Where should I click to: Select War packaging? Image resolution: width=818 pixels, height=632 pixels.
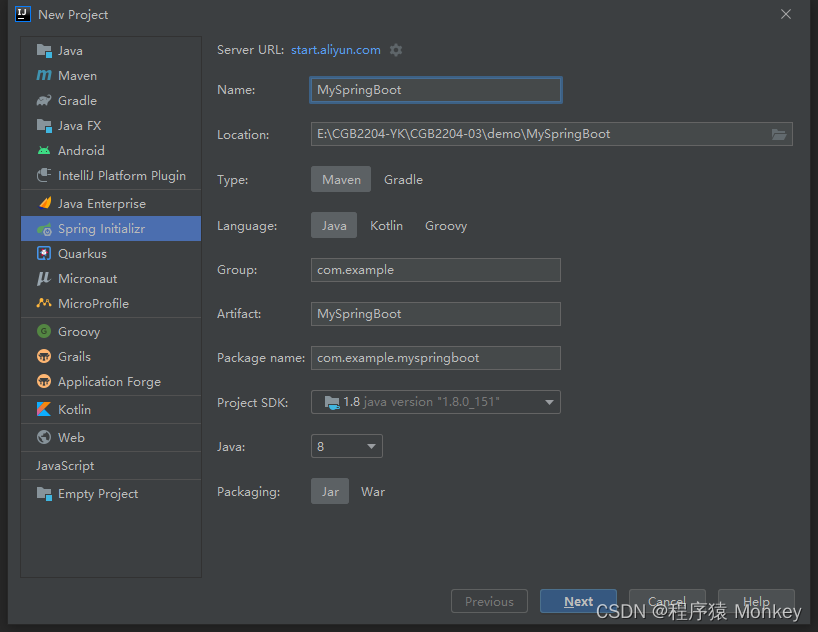[373, 491]
